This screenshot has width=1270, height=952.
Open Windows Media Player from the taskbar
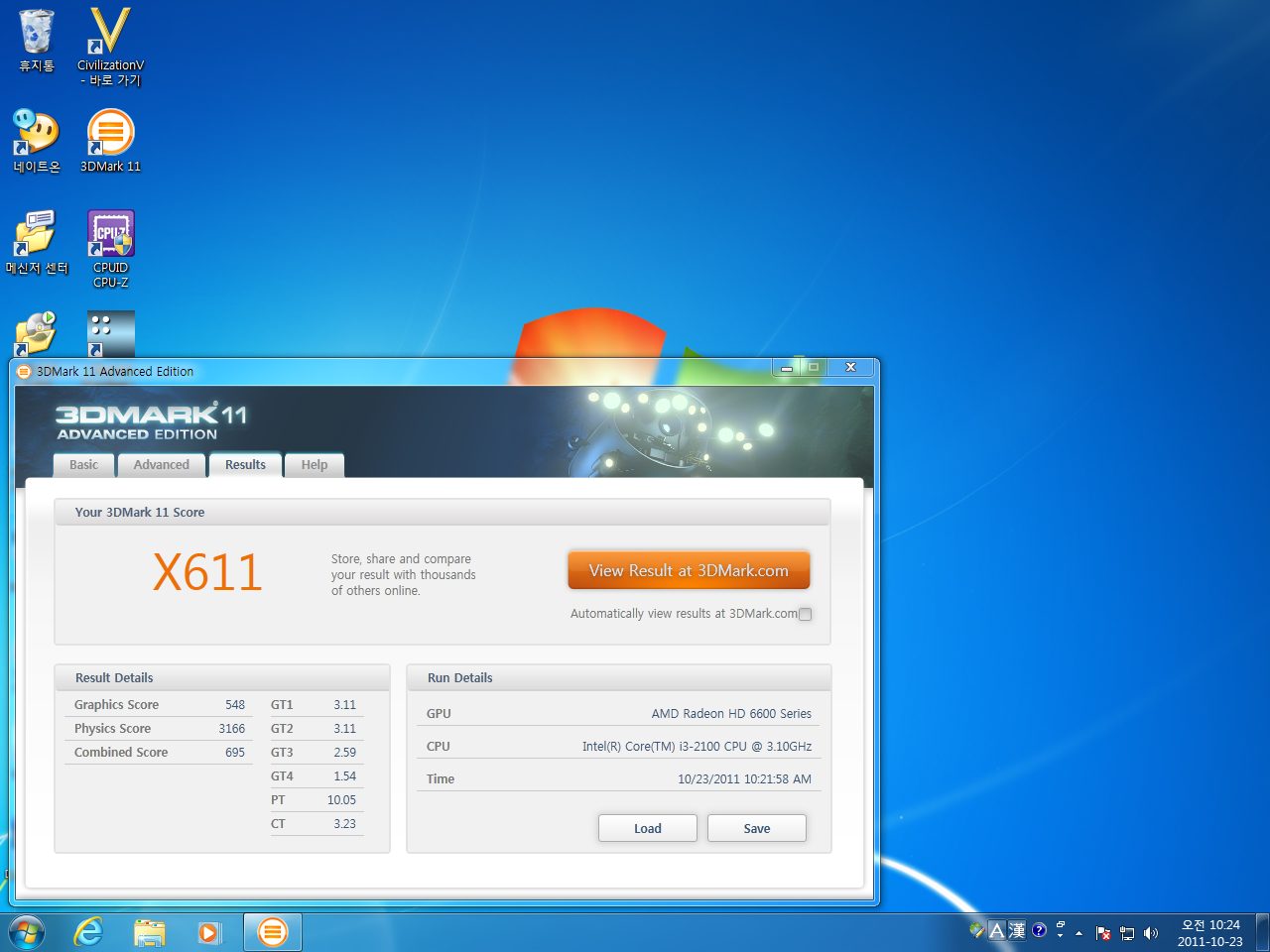click(x=209, y=933)
